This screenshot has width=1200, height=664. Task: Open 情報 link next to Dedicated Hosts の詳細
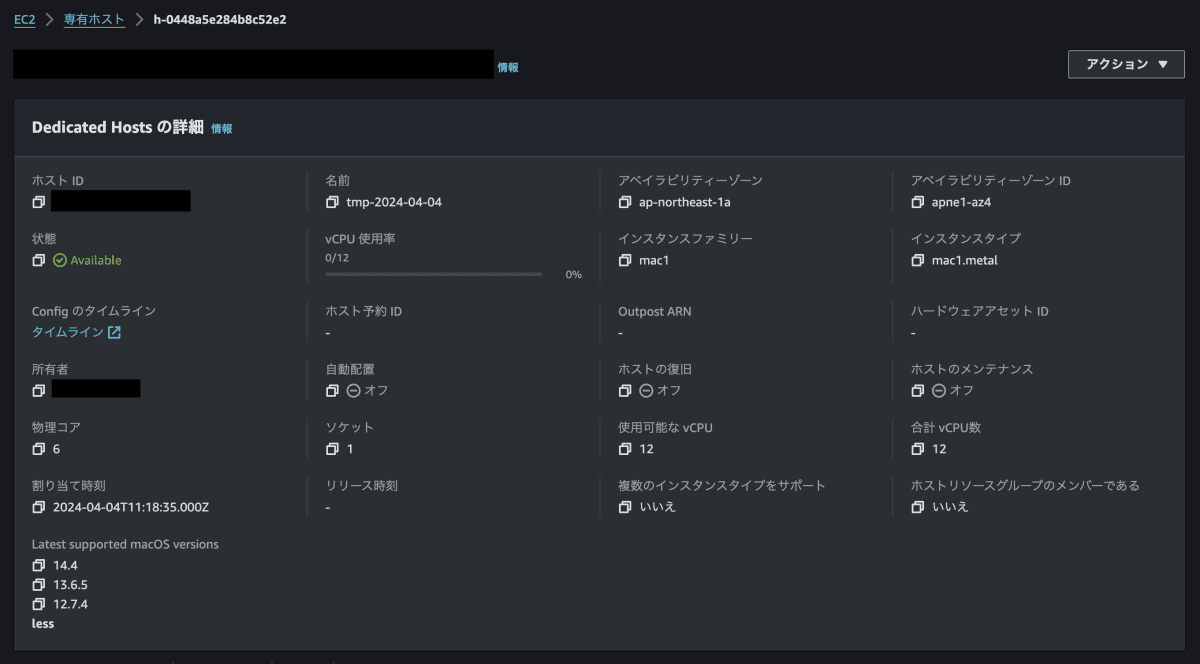point(222,129)
